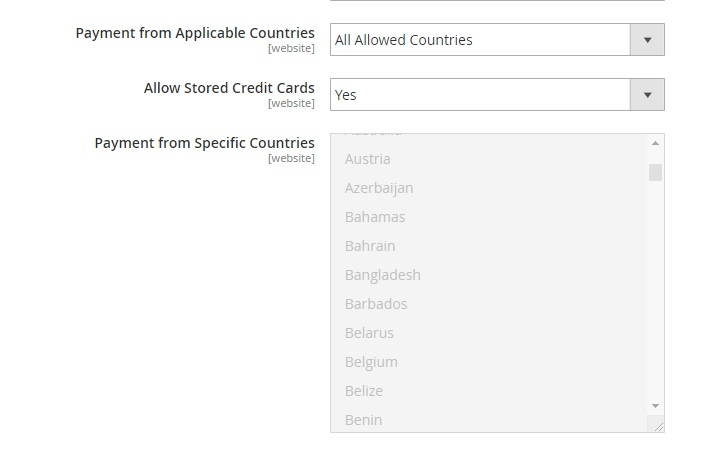This screenshot has width=701, height=453.
Task: Select Belgium from the list
Action: coord(371,362)
